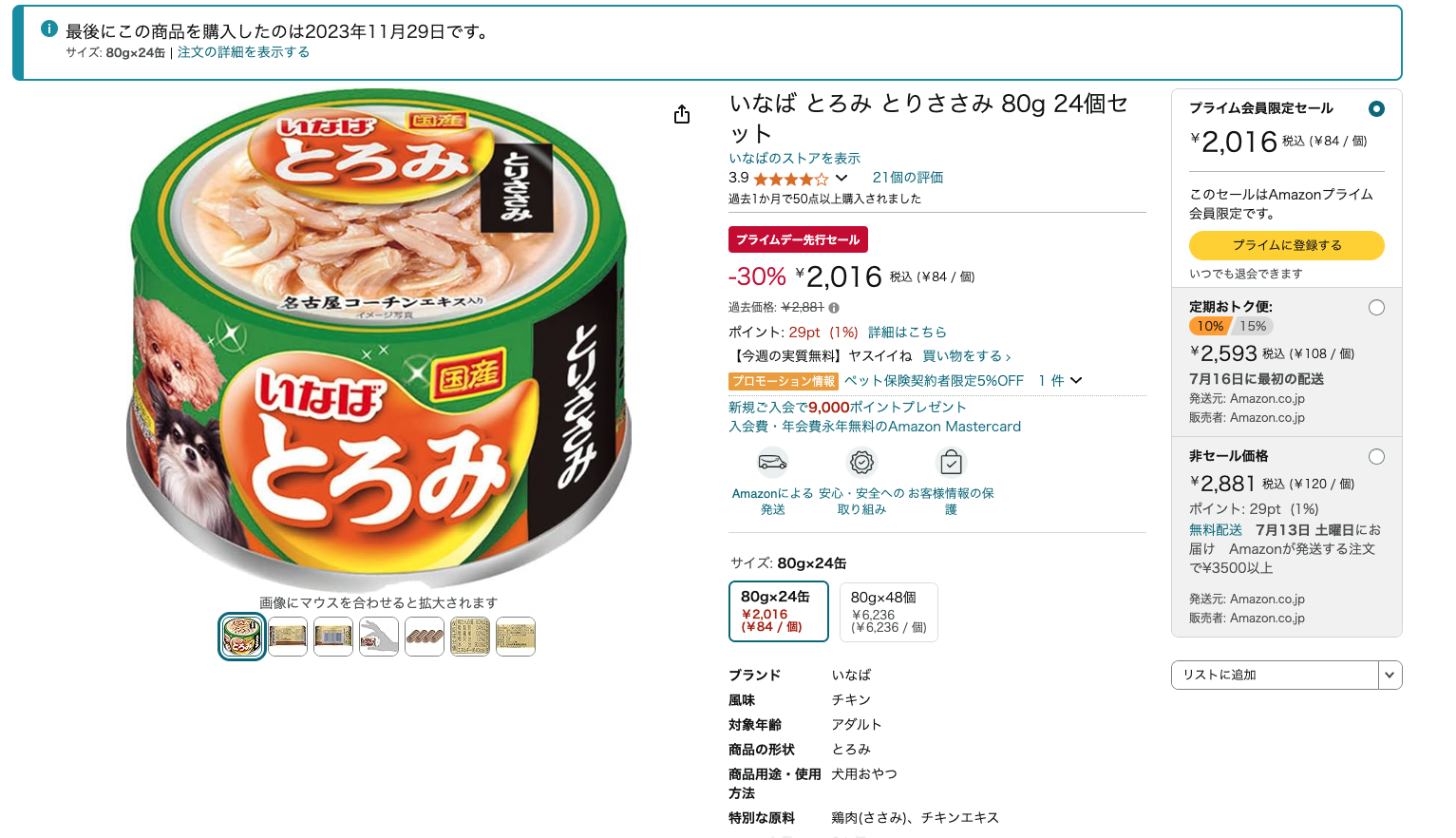
Task: Click the info icon next to past price
Action: pyautogui.click(x=834, y=308)
